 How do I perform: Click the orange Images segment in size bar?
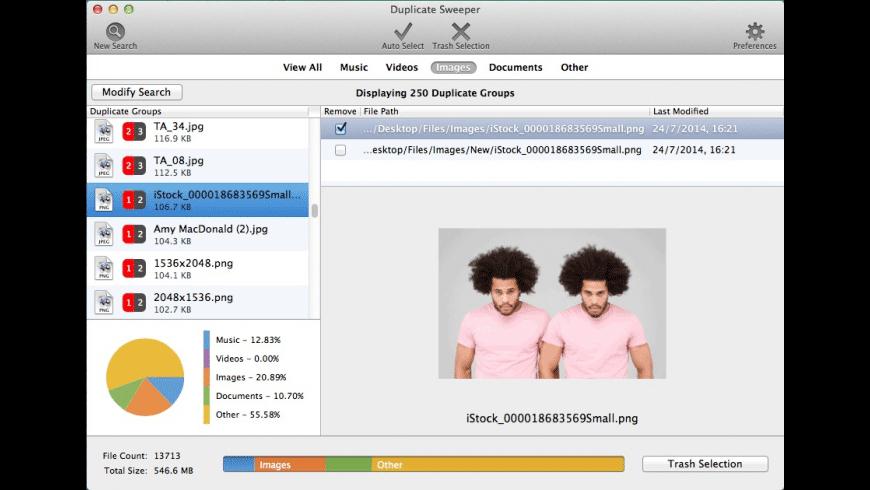(290, 464)
